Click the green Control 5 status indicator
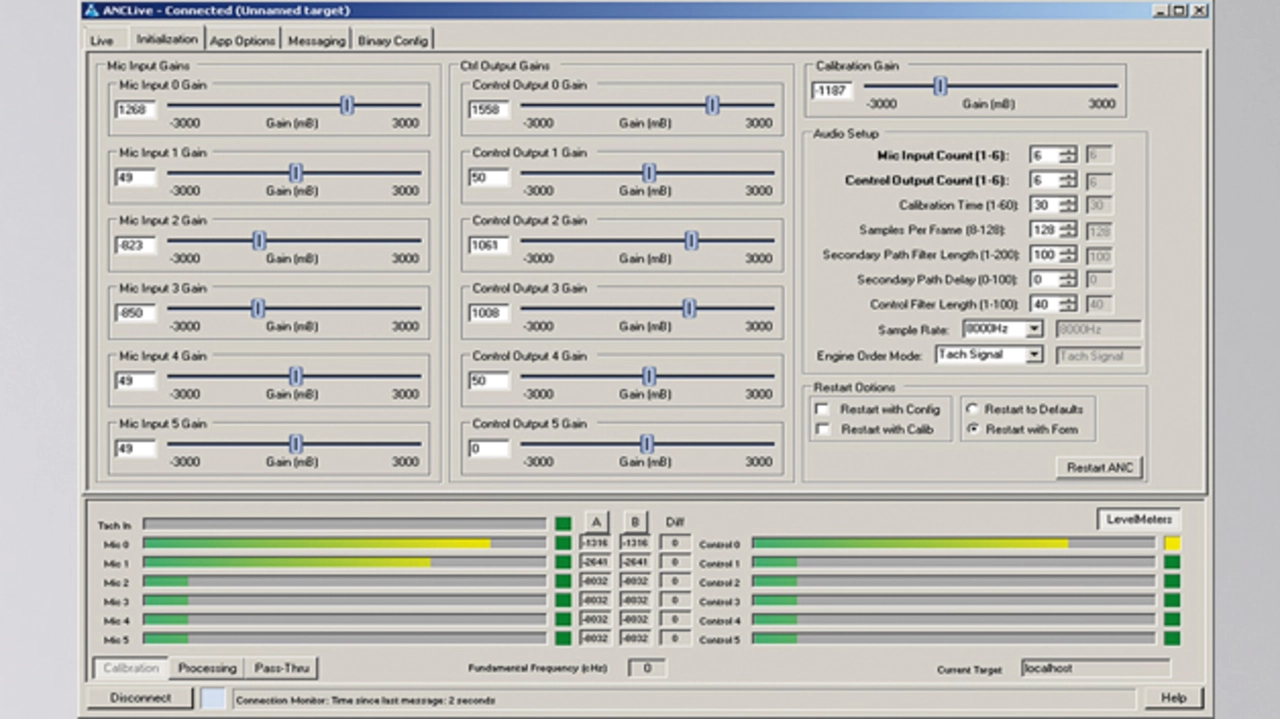This screenshot has height=719, width=1280. 1172,638
